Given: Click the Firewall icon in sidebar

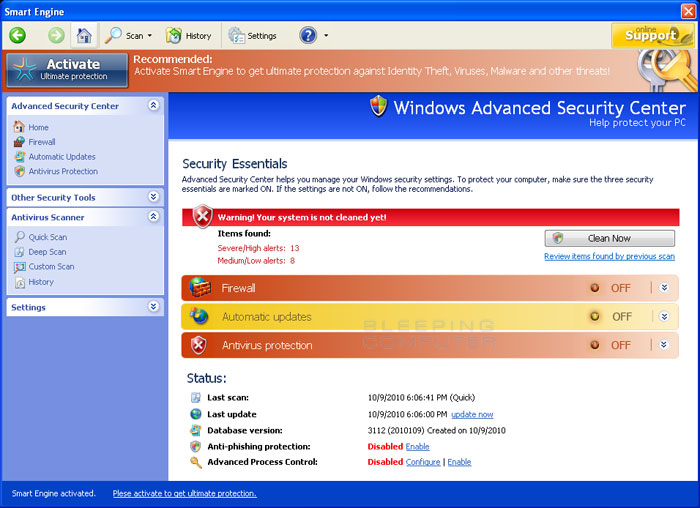Looking at the screenshot, I should [20, 142].
